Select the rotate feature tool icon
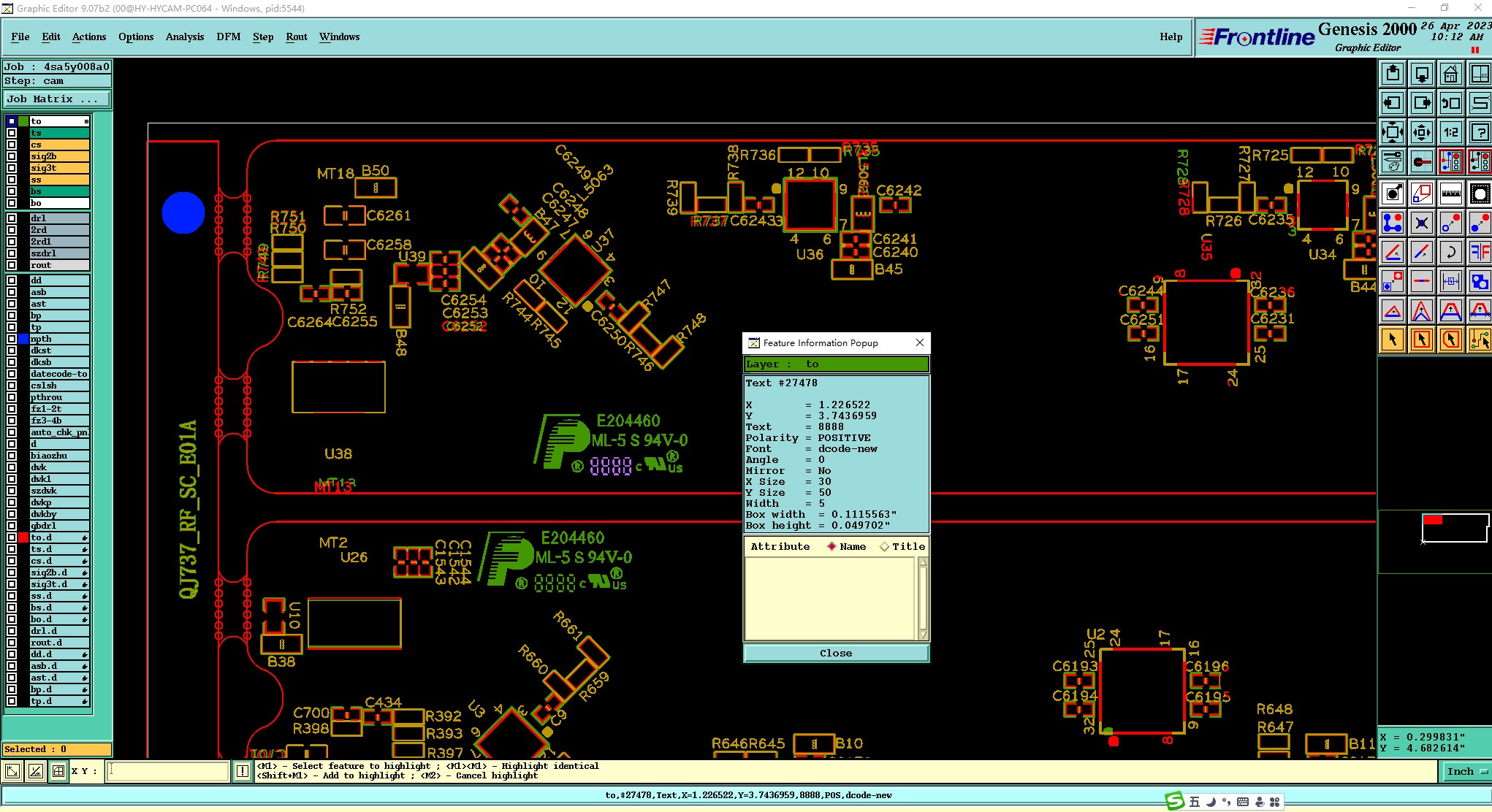This screenshot has width=1492, height=812. pos(1450,252)
